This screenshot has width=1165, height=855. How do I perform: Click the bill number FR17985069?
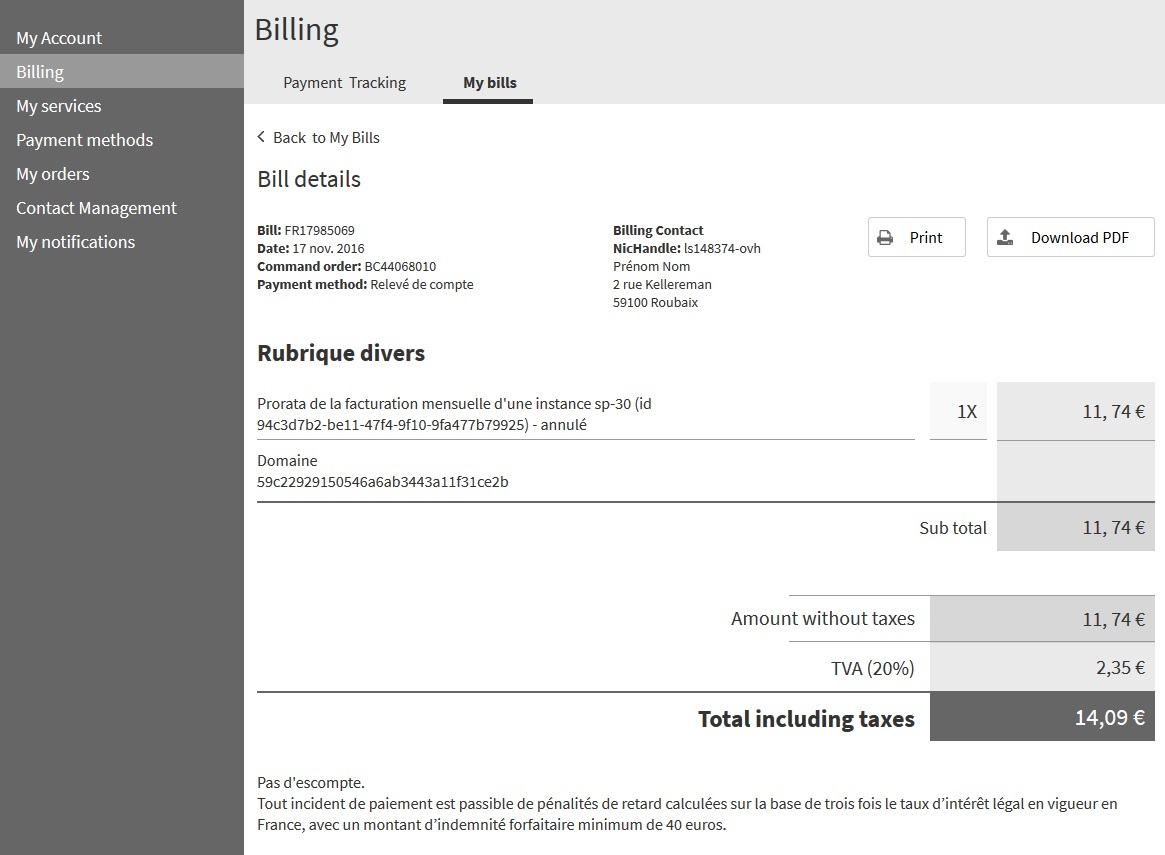[x=319, y=230]
